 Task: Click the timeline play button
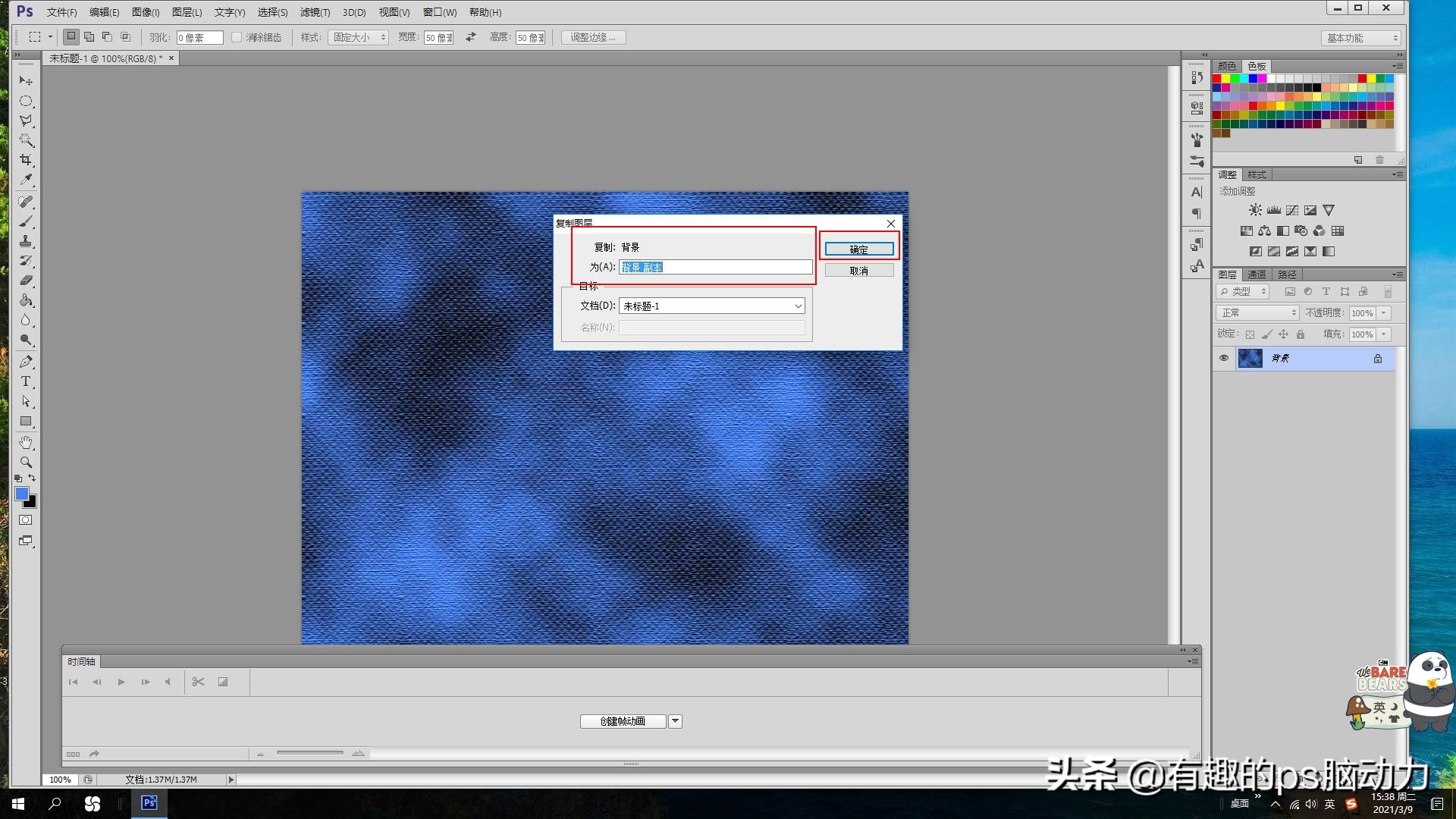tap(121, 682)
